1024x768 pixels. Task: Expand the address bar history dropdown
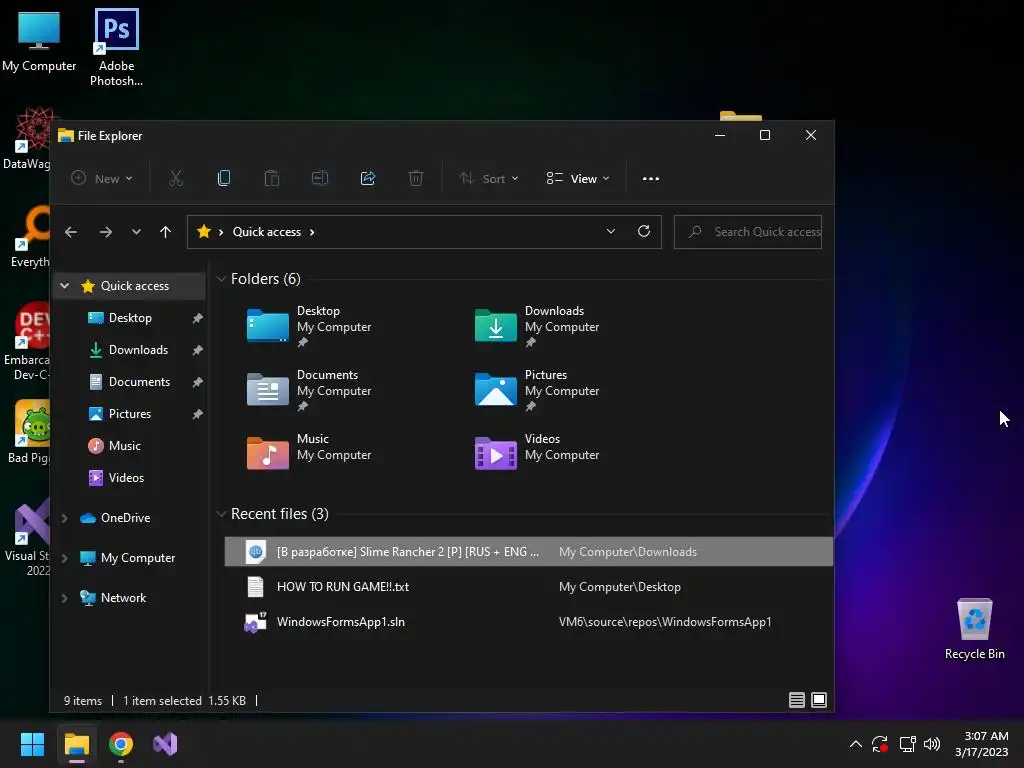tap(611, 231)
